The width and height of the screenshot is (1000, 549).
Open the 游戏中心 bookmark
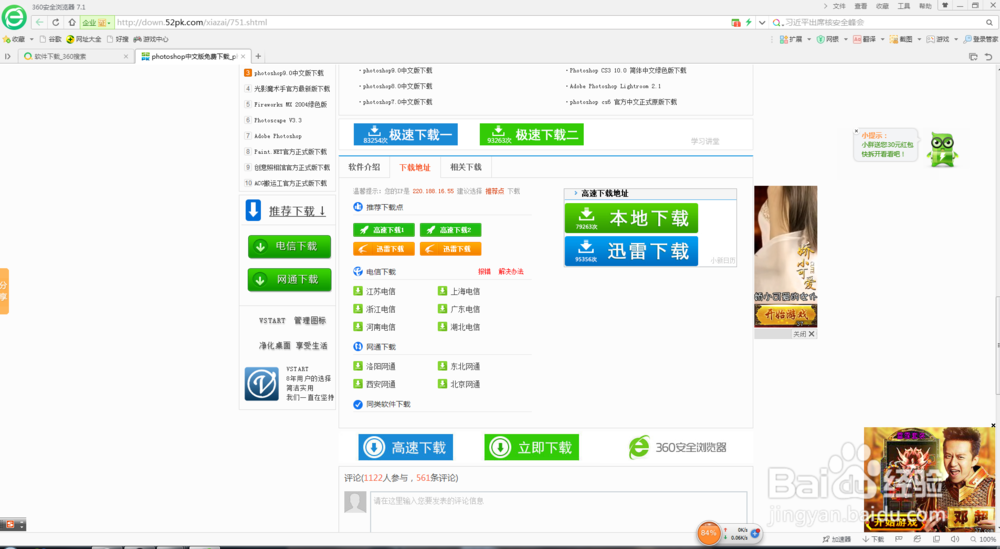coord(151,40)
